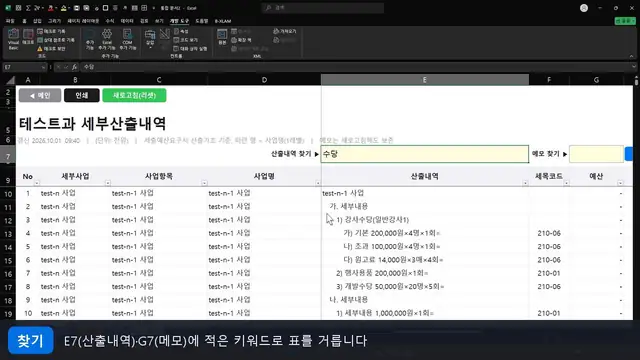Viewport: 640px width, 360px height.
Task: Open the 사업명 column filter dropdown
Action: (318, 183)
